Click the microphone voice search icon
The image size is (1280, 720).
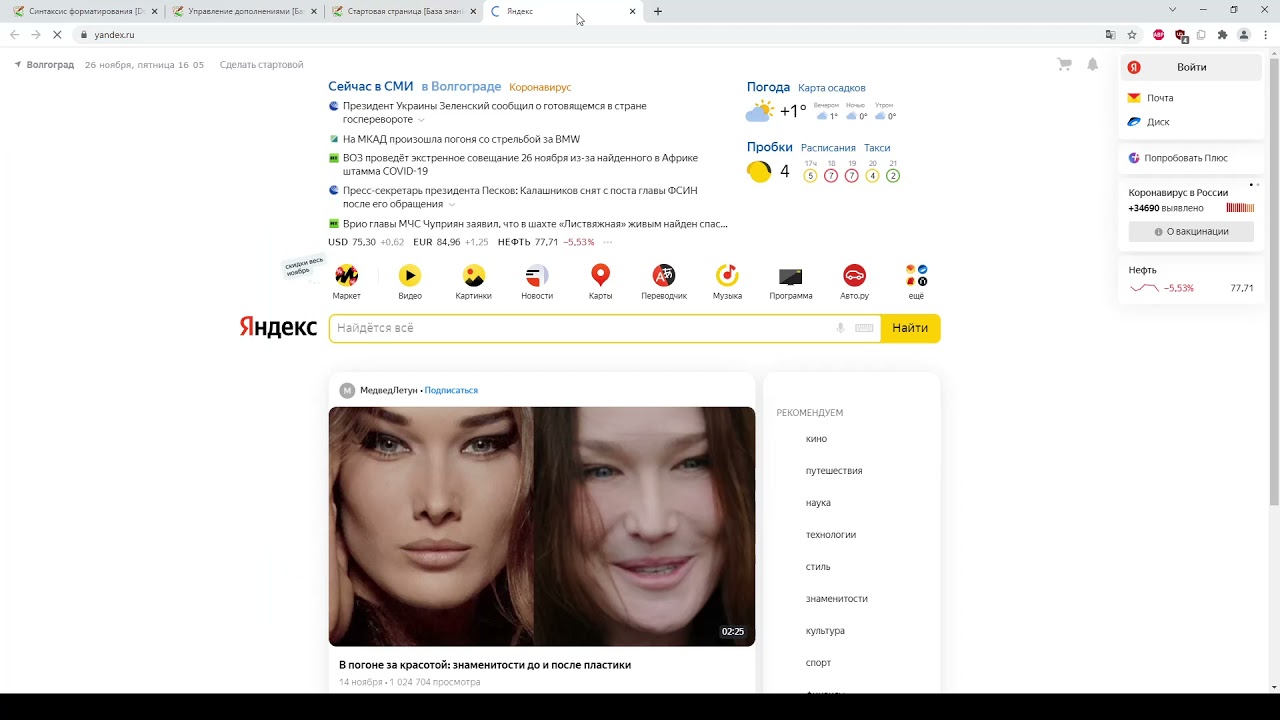(840, 328)
